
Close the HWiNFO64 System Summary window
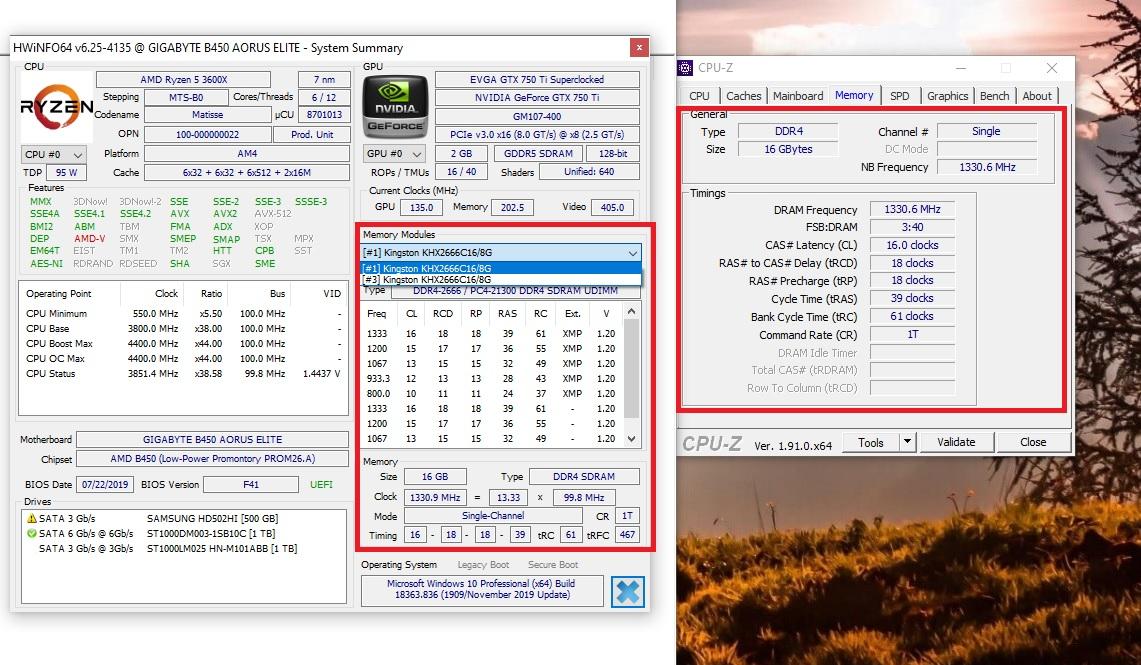tap(639, 47)
